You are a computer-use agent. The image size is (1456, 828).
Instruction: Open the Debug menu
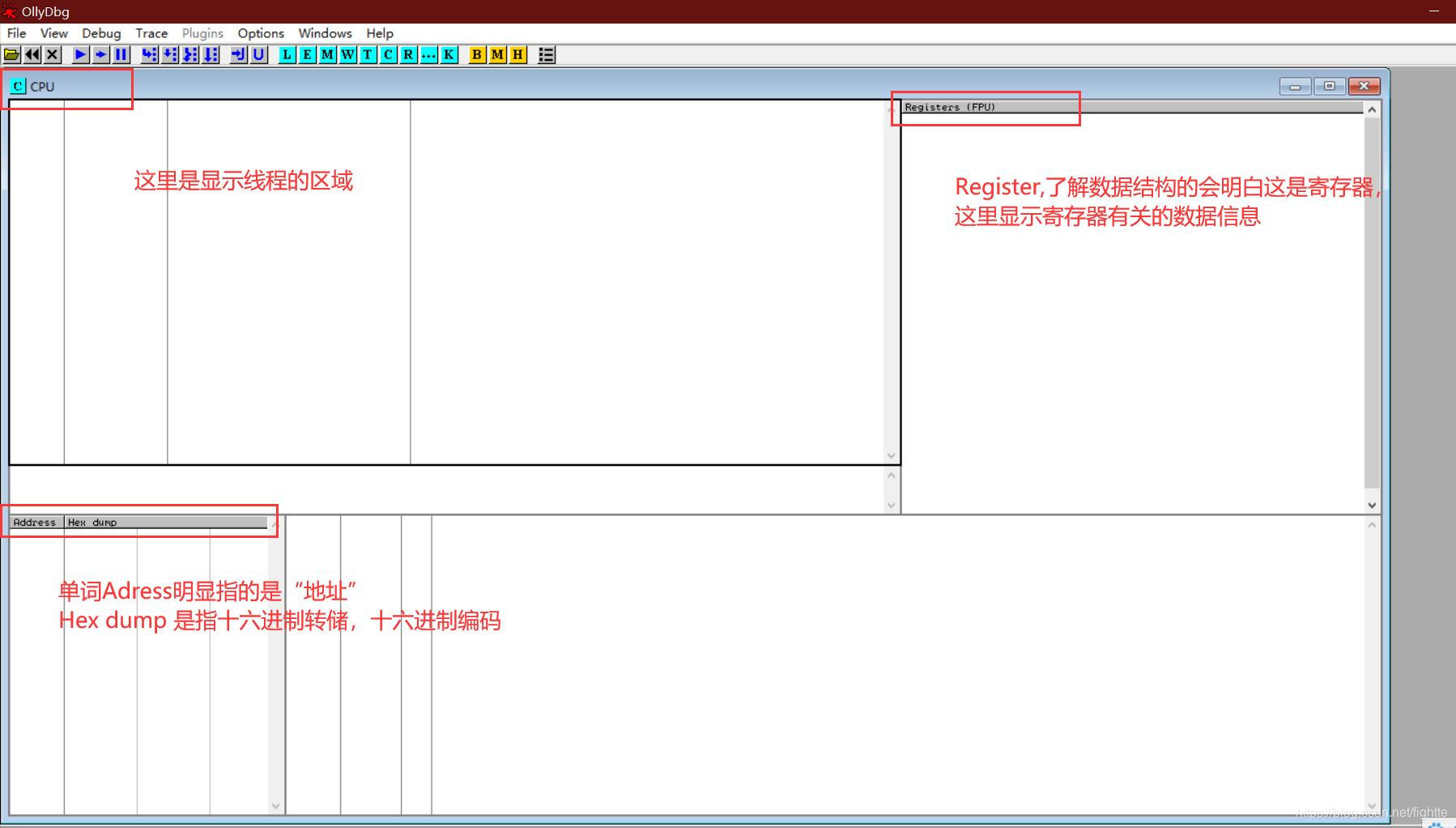click(x=101, y=33)
